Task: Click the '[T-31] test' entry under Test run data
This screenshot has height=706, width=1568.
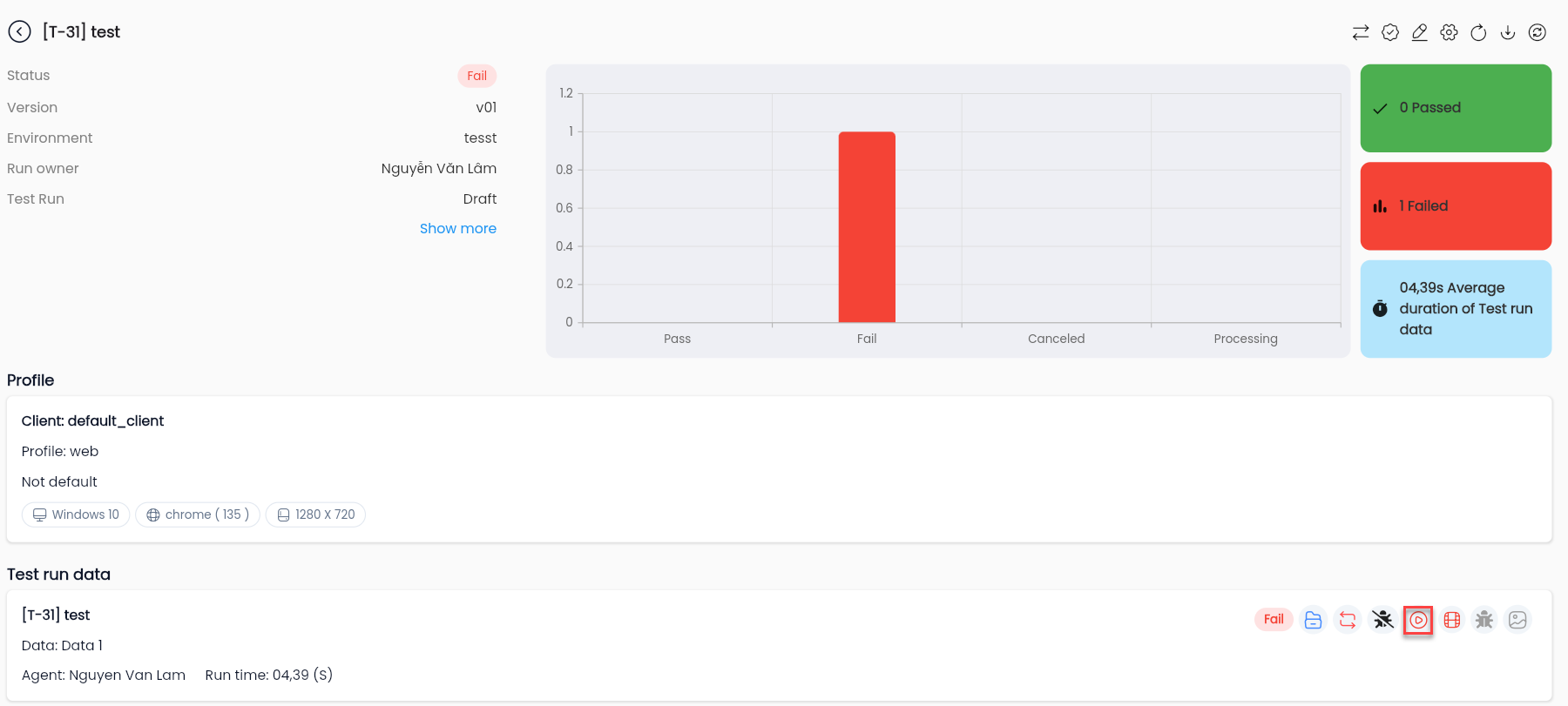Action: [x=56, y=615]
